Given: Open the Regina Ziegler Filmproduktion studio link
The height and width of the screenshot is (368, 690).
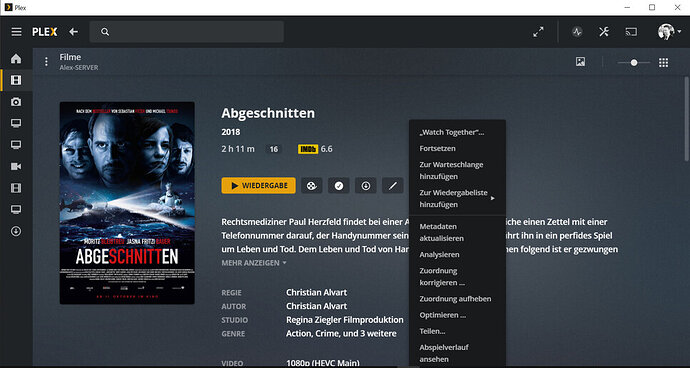Looking at the screenshot, I should (345, 320).
